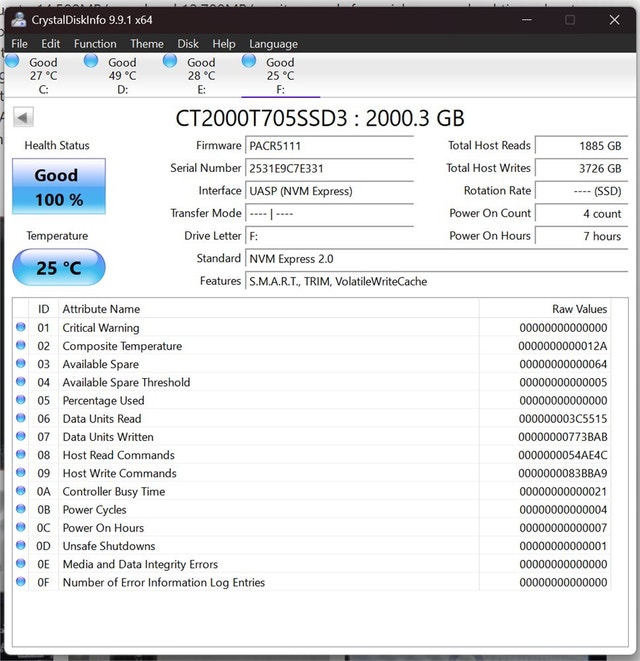Click the Features field with S.M.A.R.T., TRIM

pyautogui.click(x=436, y=281)
